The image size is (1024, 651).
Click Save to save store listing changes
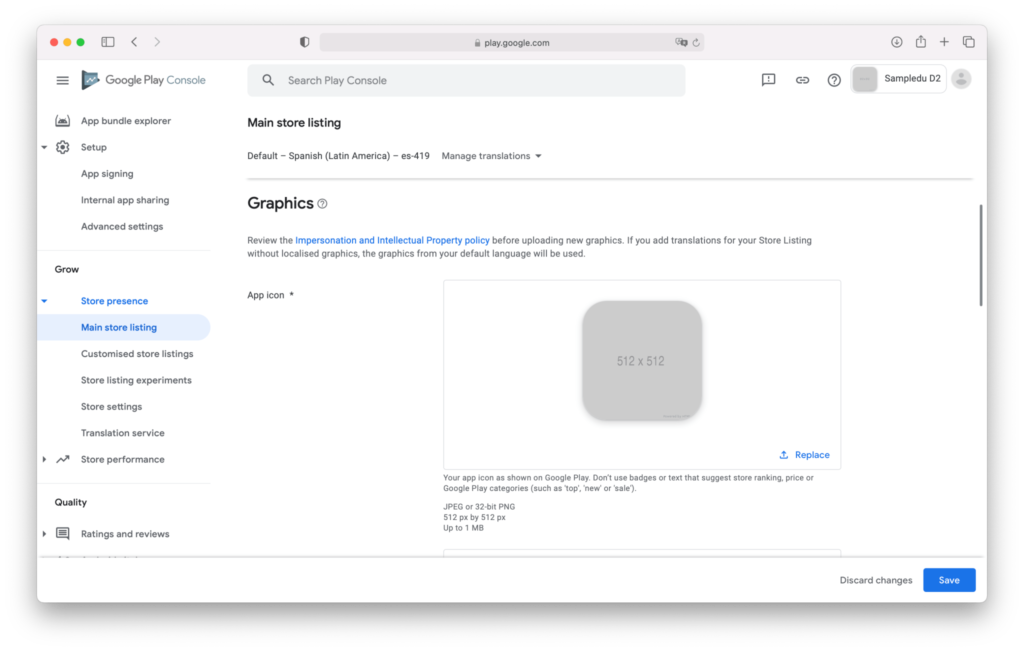point(948,580)
